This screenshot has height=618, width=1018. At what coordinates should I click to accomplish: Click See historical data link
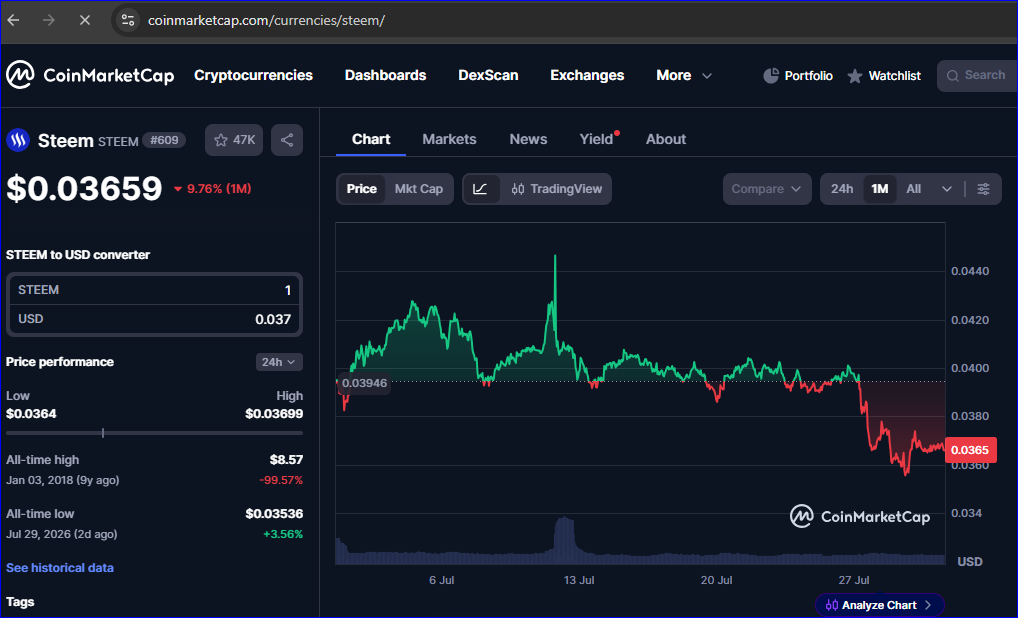click(x=60, y=567)
